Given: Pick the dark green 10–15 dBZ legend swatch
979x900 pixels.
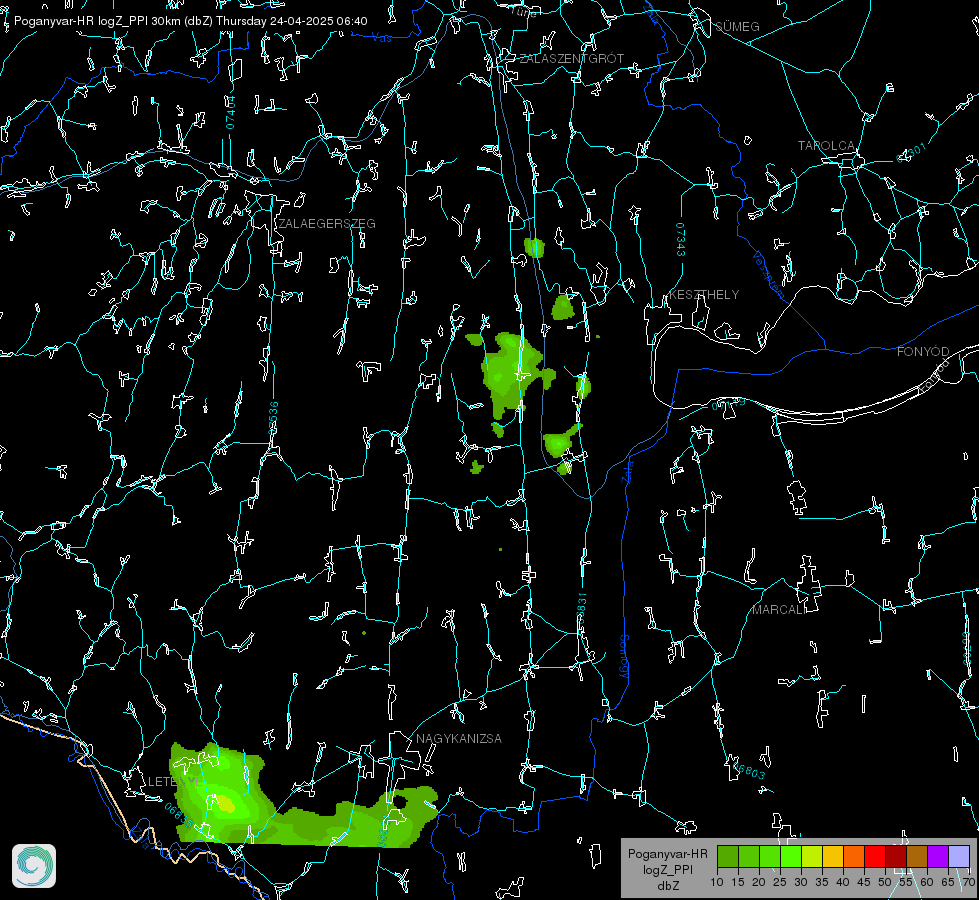Looking at the screenshot, I should click(728, 856).
